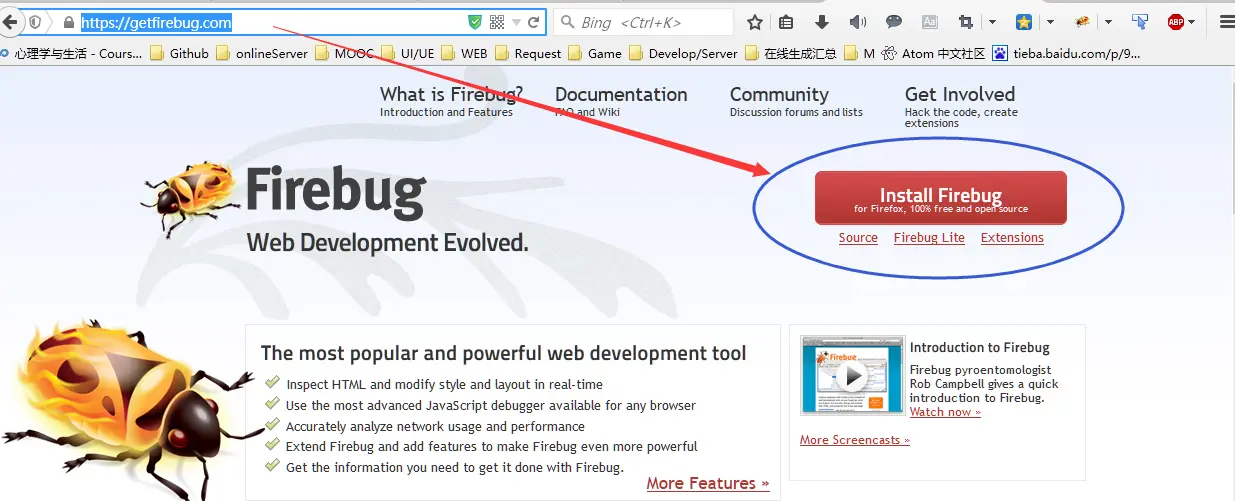The height and width of the screenshot is (501, 1235).
Task: Click the Inspect HTML and modify style line
Action: pos(444,384)
